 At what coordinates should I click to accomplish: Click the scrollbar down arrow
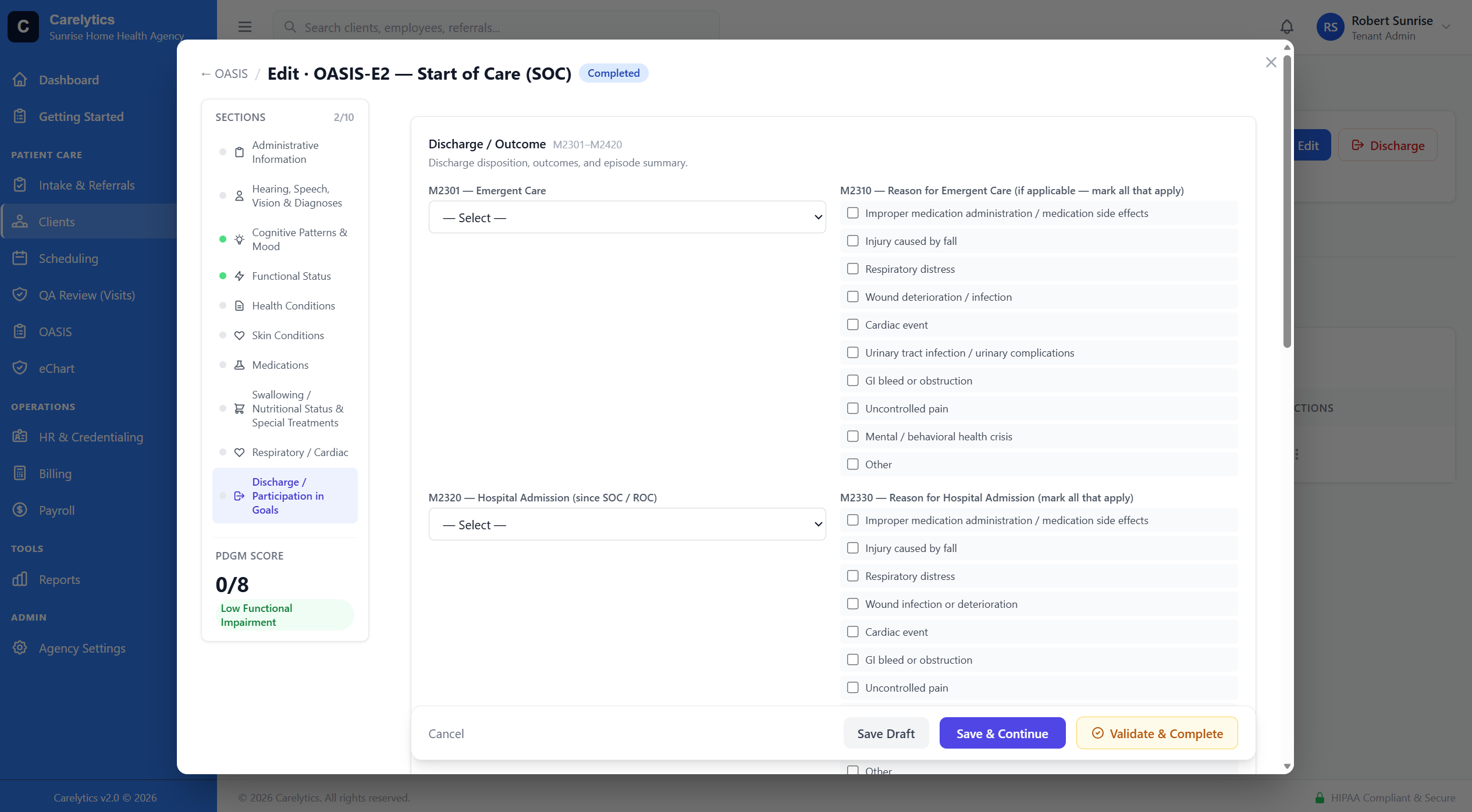coord(1287,767)
